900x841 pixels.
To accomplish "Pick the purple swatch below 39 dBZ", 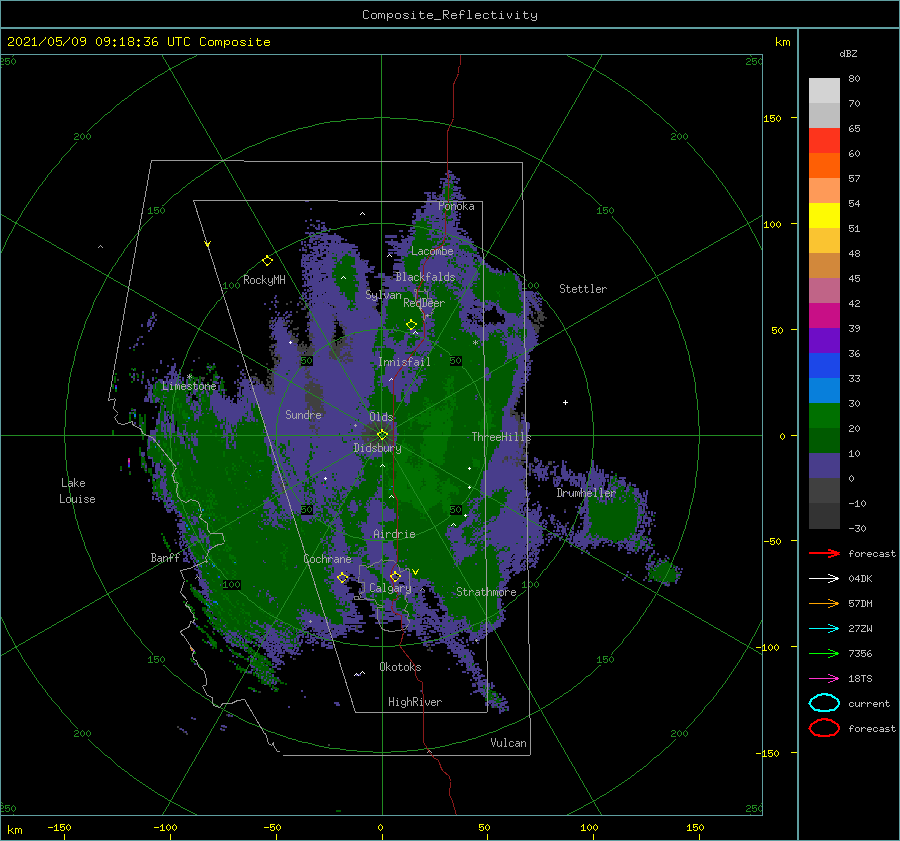I will 824,340.
